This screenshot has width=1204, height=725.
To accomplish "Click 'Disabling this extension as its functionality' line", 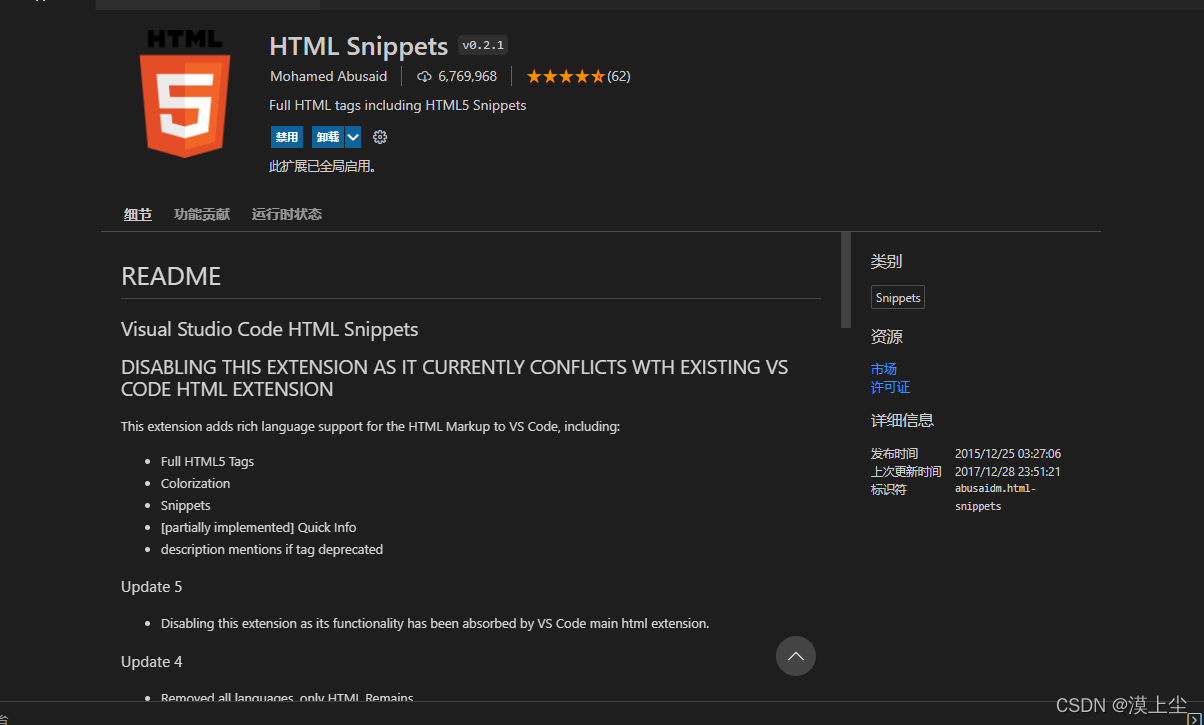I will [435, 624].
